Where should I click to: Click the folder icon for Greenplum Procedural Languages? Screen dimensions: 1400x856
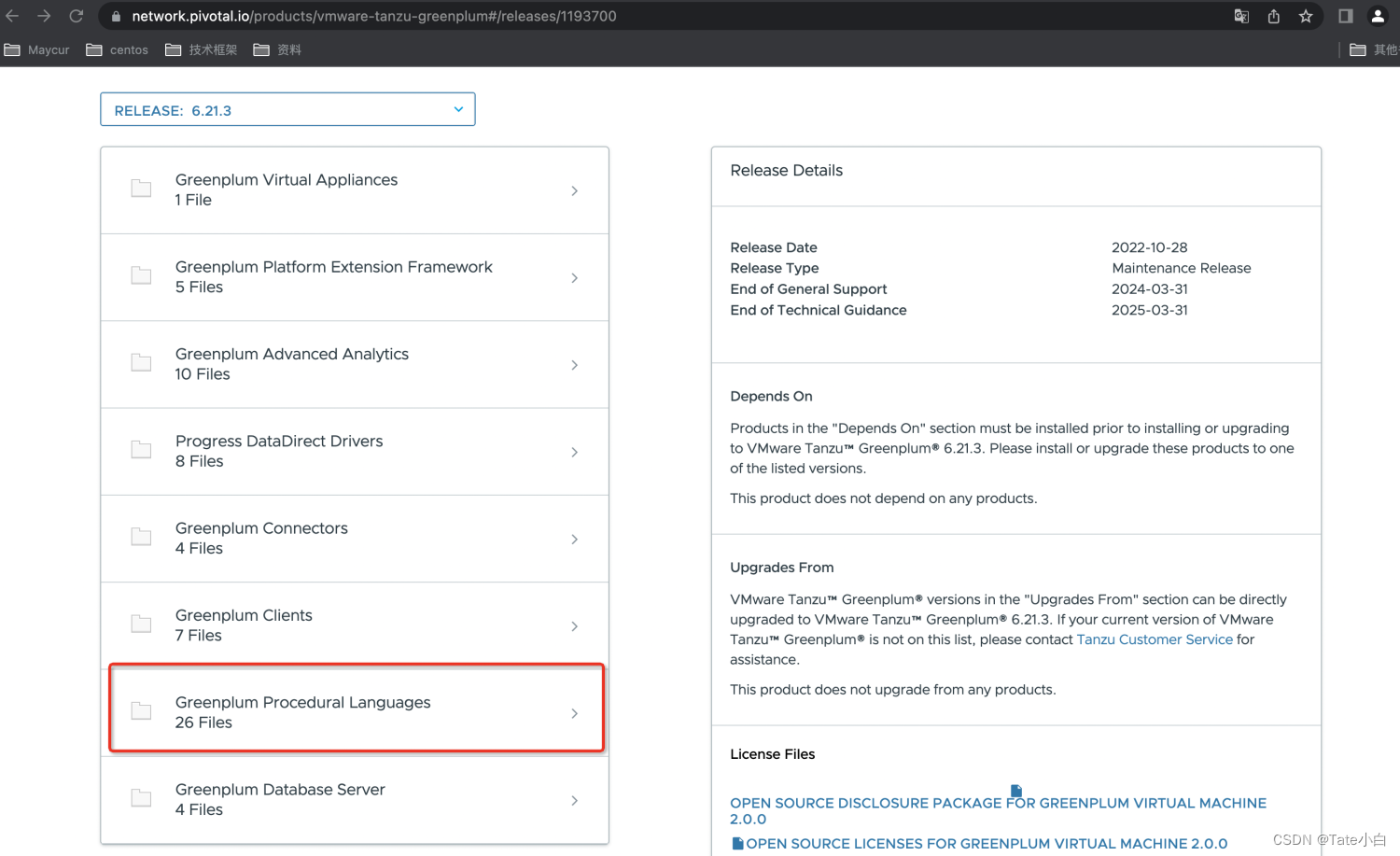click(141, 711)
